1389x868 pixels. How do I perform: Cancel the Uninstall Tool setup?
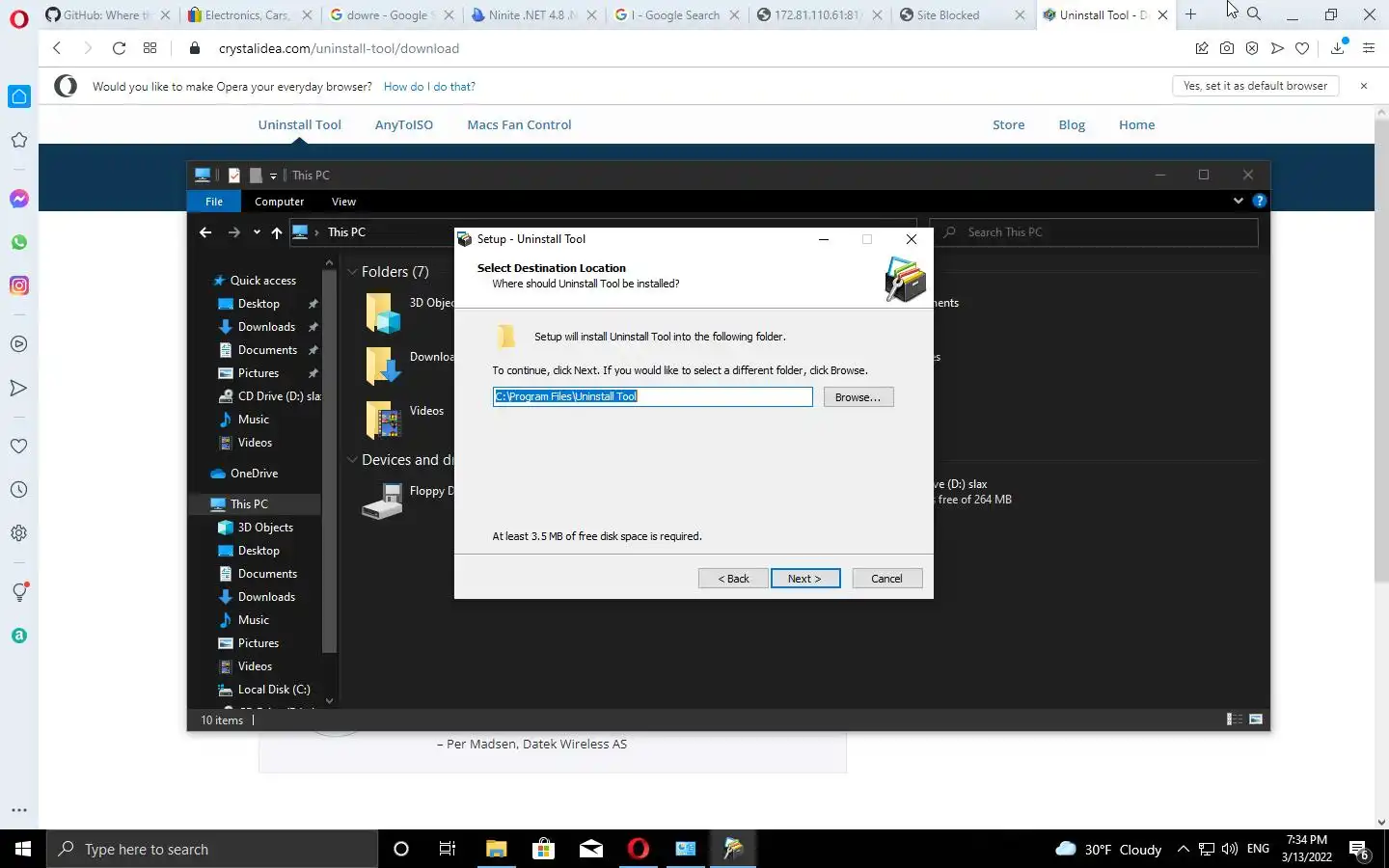coord(886,579)
